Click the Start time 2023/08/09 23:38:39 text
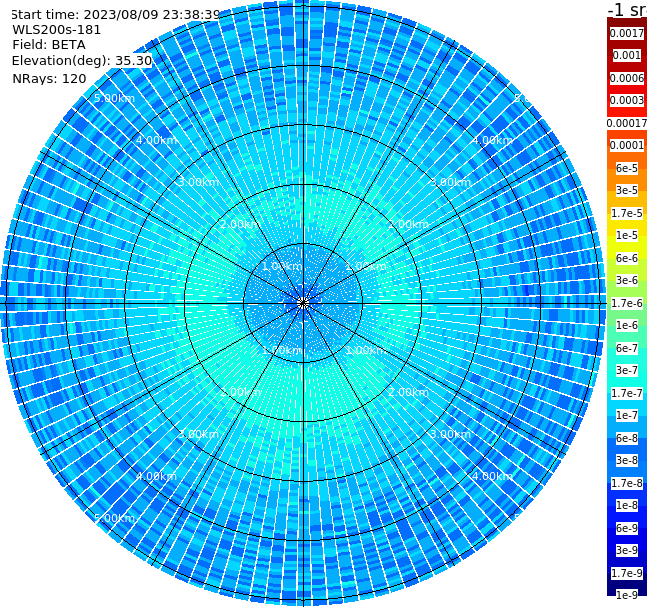Screen dimensions: 647x607 coord(115,15)
